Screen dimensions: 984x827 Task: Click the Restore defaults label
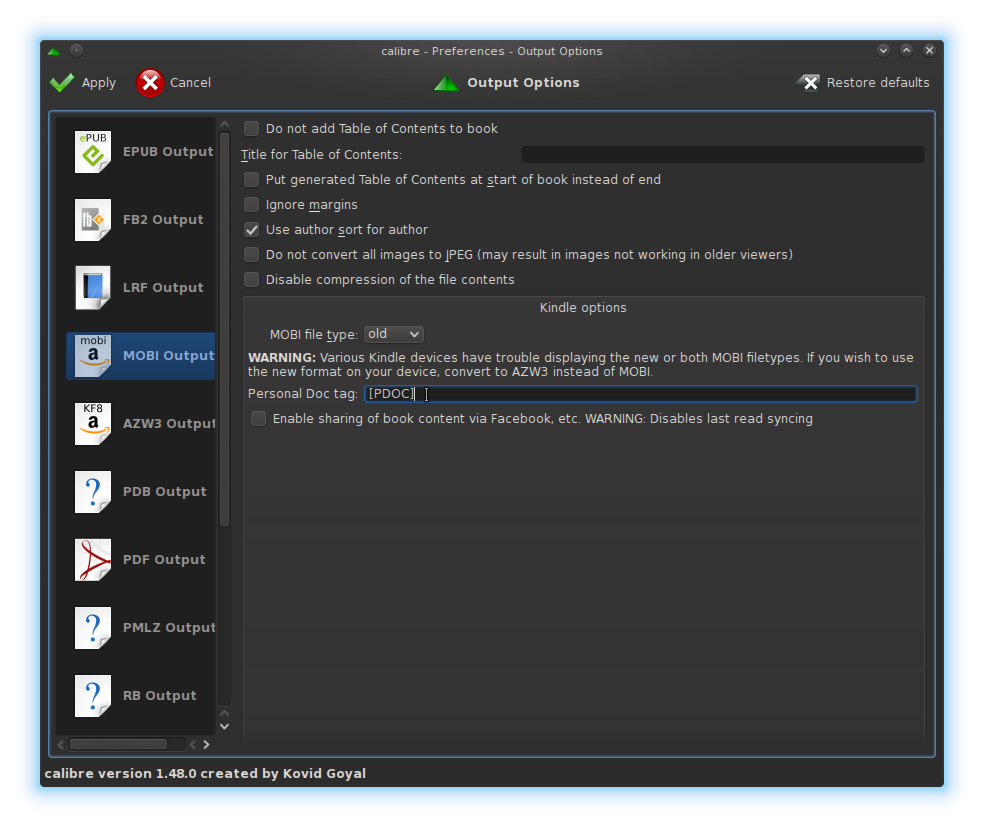(877, 83)
